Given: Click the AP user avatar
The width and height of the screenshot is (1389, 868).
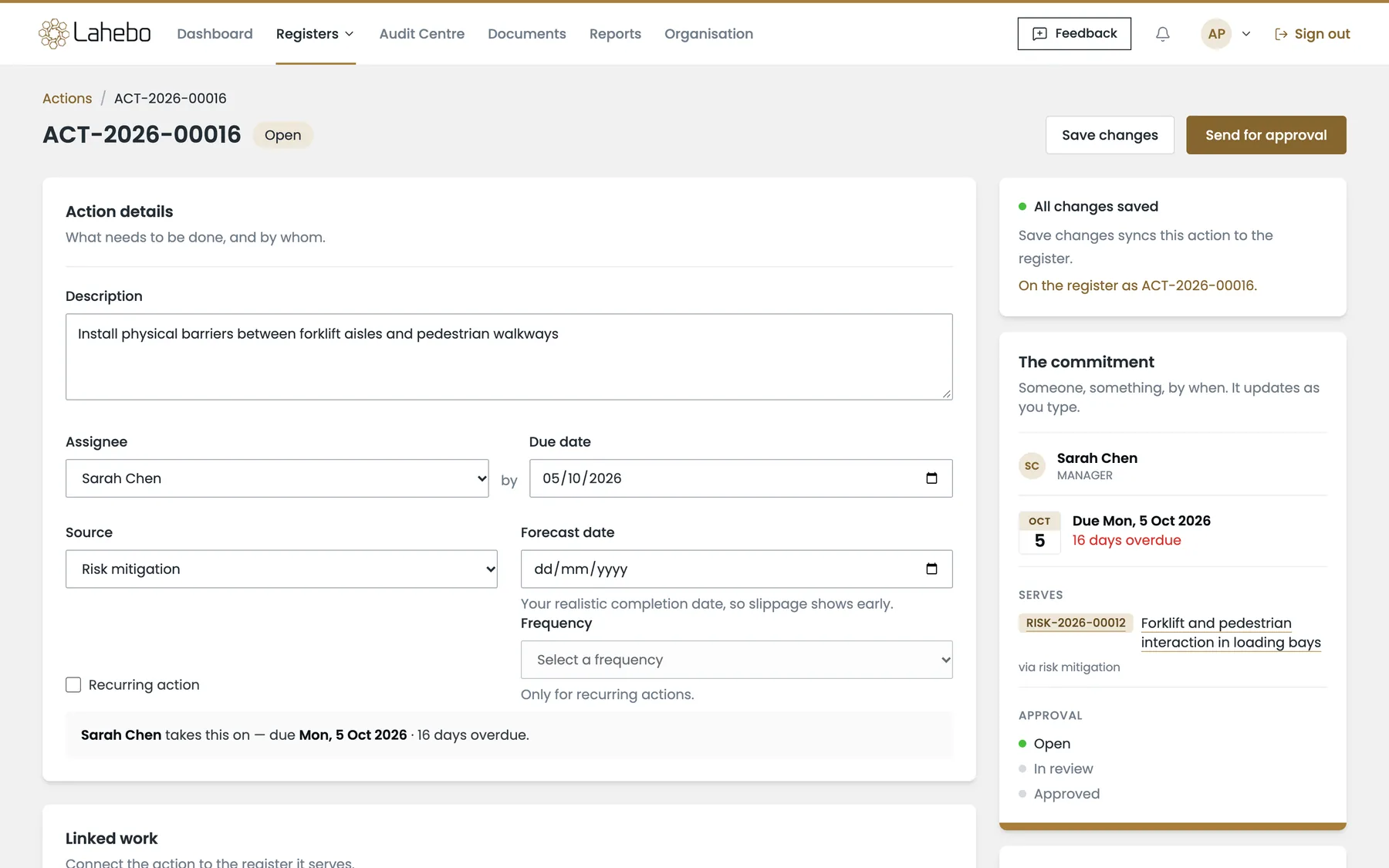Looking at the screenshot, I should (x=1216, y=34).
